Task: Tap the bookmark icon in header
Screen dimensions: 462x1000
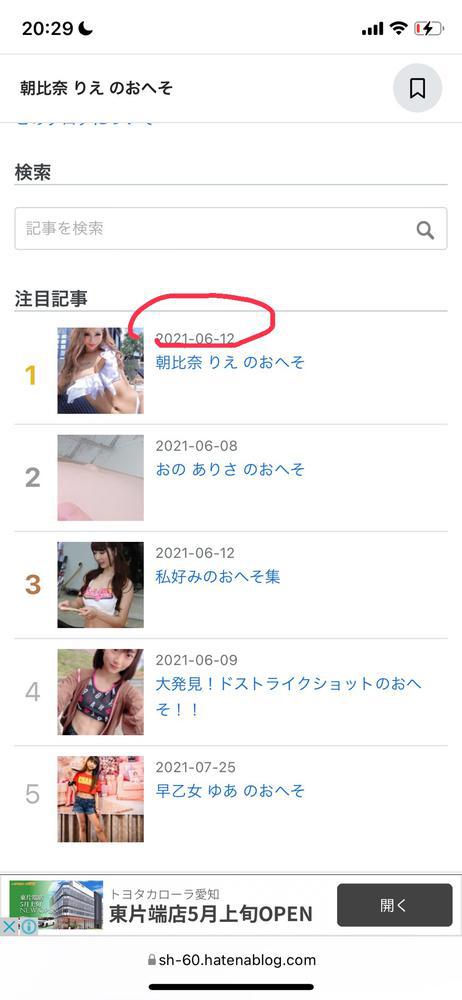Action: click(417, 88)
